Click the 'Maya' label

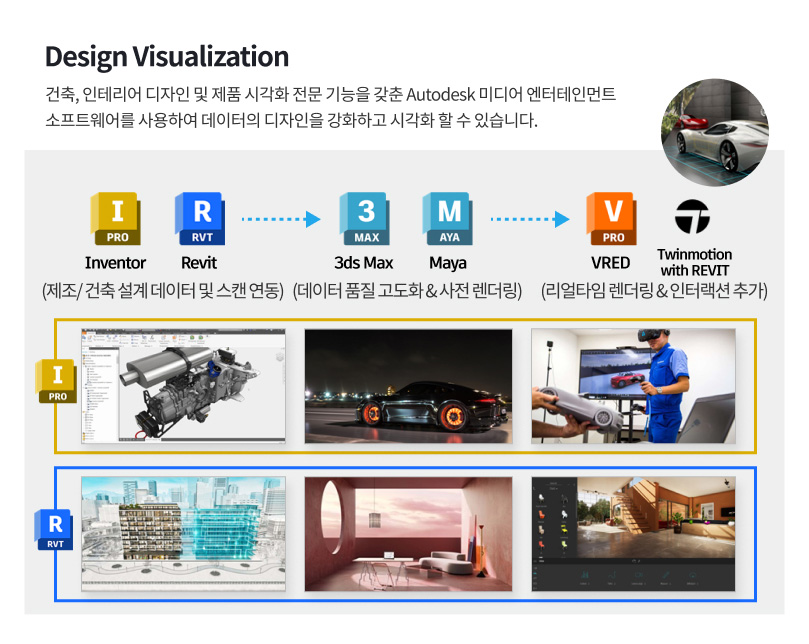point(447,263)
